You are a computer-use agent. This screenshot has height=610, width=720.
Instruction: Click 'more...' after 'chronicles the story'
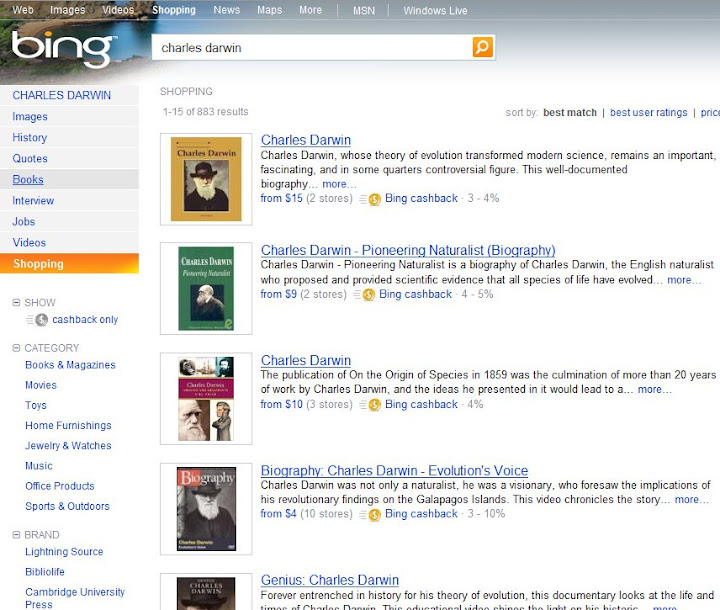coord(692,500)
